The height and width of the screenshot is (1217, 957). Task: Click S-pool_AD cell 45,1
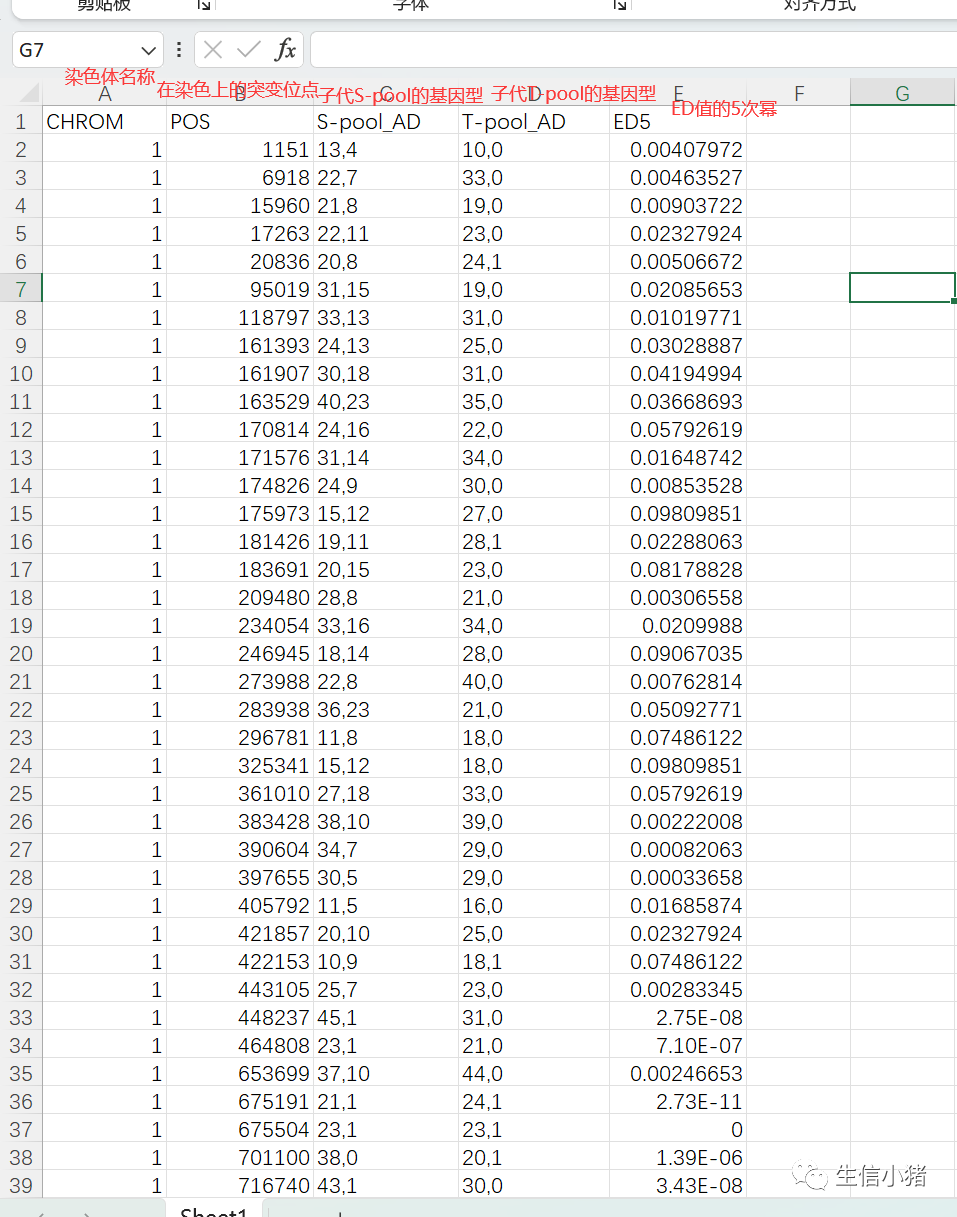tap(386, 1018)
